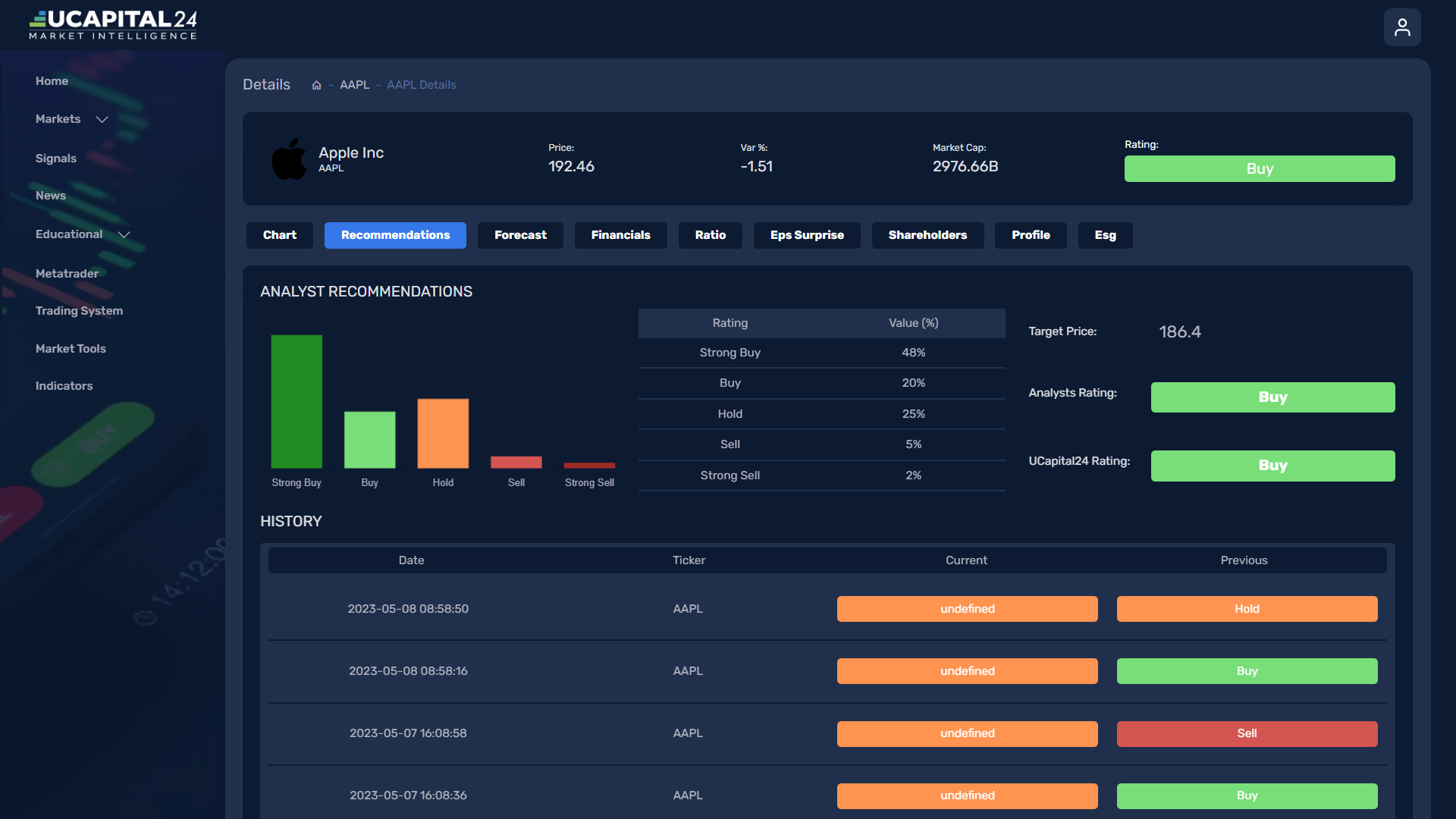Select the Recommendations tab
The height and width of the screenshot is (819, 1456).
coord(396,235)
